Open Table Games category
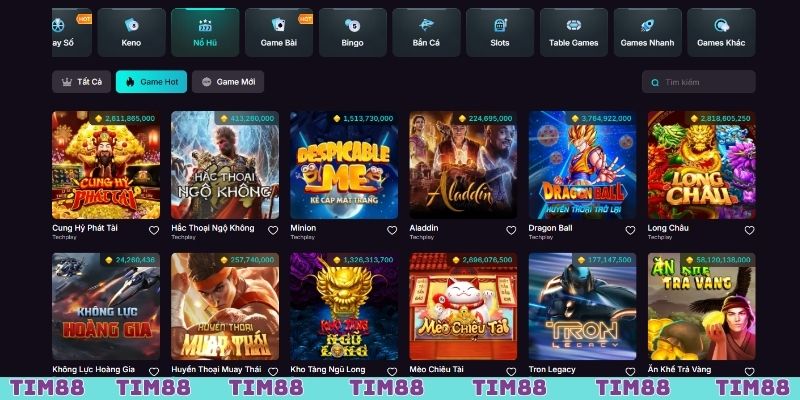The width and height of the screenshot is (800, 400). (x=573, y=32)
